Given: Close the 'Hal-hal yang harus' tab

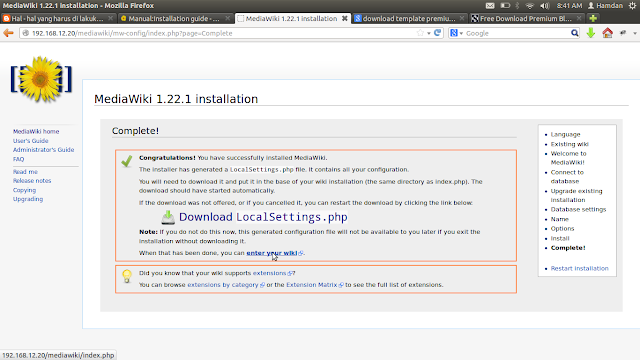Looking at the screenshot, I should click(x=110, y=18).
